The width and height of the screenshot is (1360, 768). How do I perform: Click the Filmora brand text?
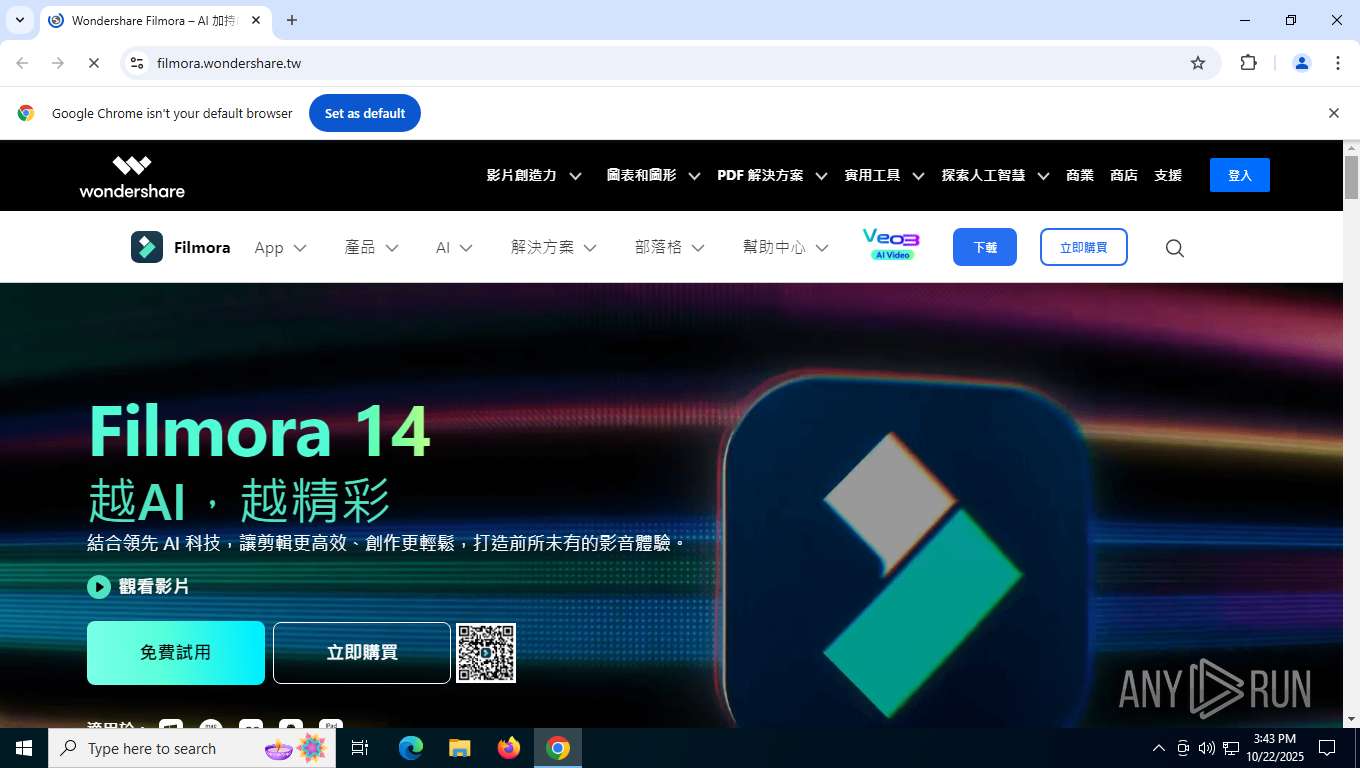(202, 247)
